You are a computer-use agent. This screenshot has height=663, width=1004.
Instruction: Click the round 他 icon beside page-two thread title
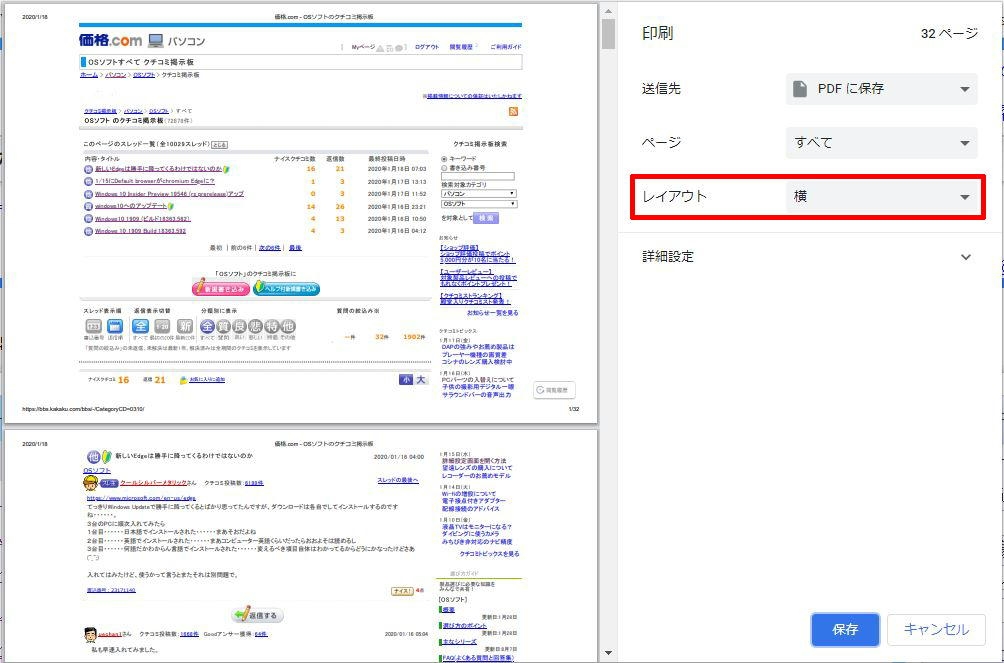click(93, 457)
